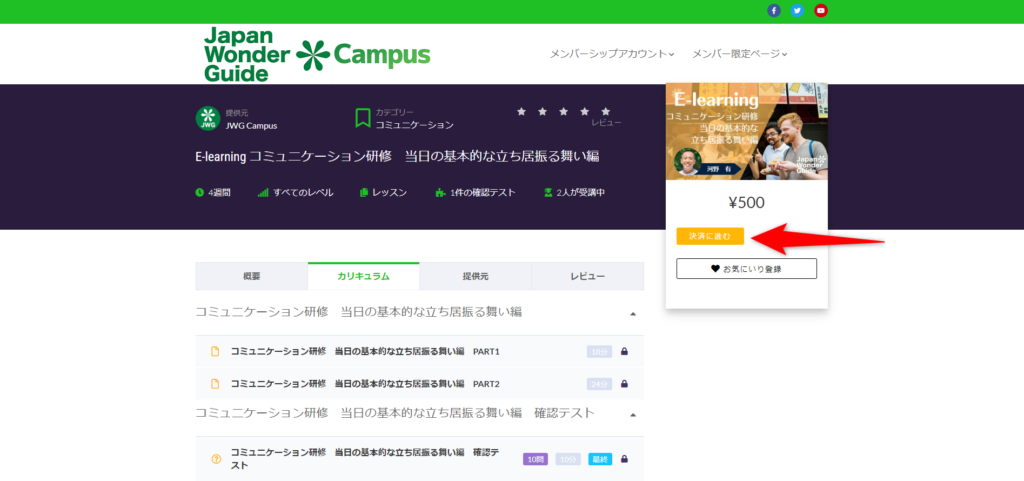Click the question mark quiz icon
The height and width of the screenshot is (481, 1024).
click(x=215, y=459)
